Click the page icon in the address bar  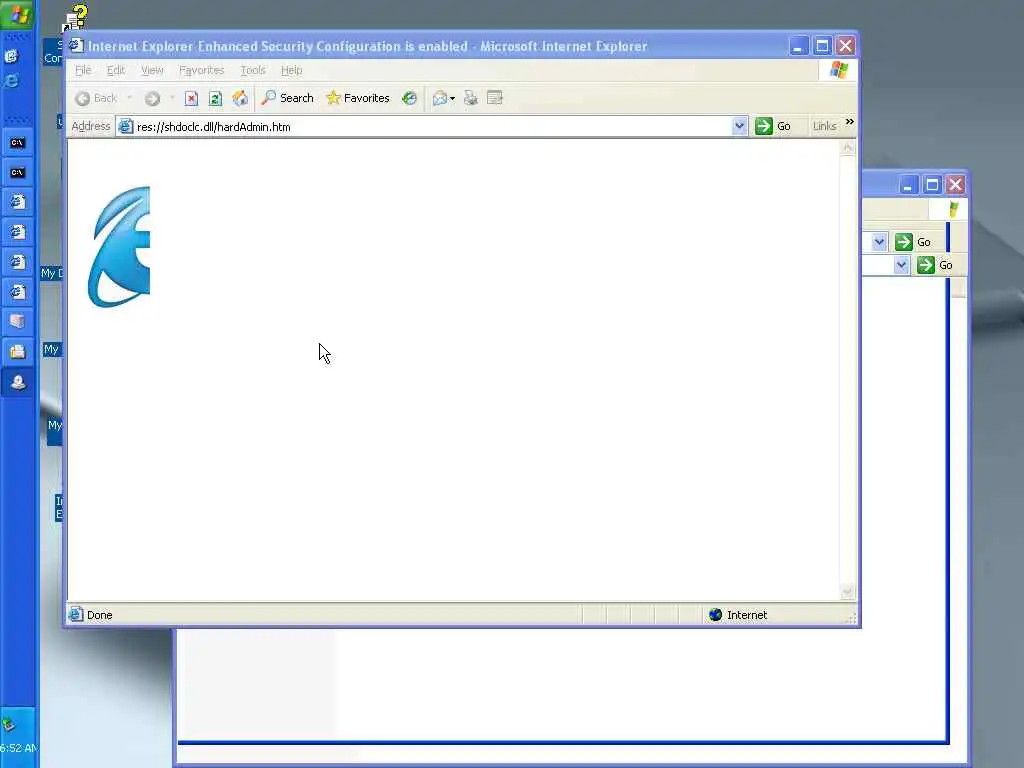click(x=125, y=127)
